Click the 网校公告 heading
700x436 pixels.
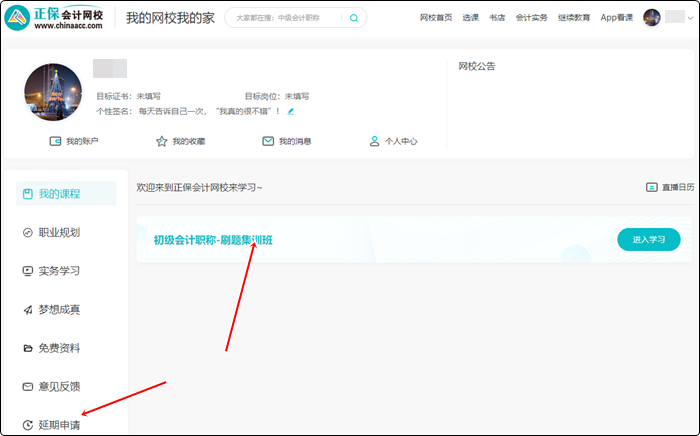coord(477,66)
